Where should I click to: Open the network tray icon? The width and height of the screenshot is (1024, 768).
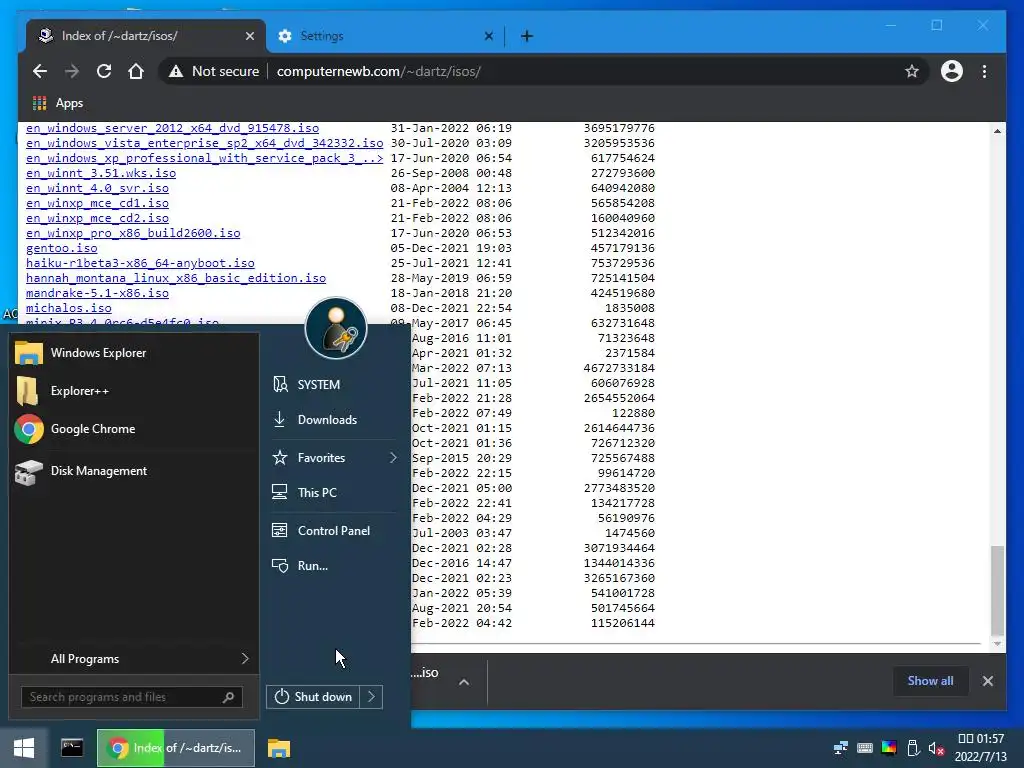tap(840, 748)
